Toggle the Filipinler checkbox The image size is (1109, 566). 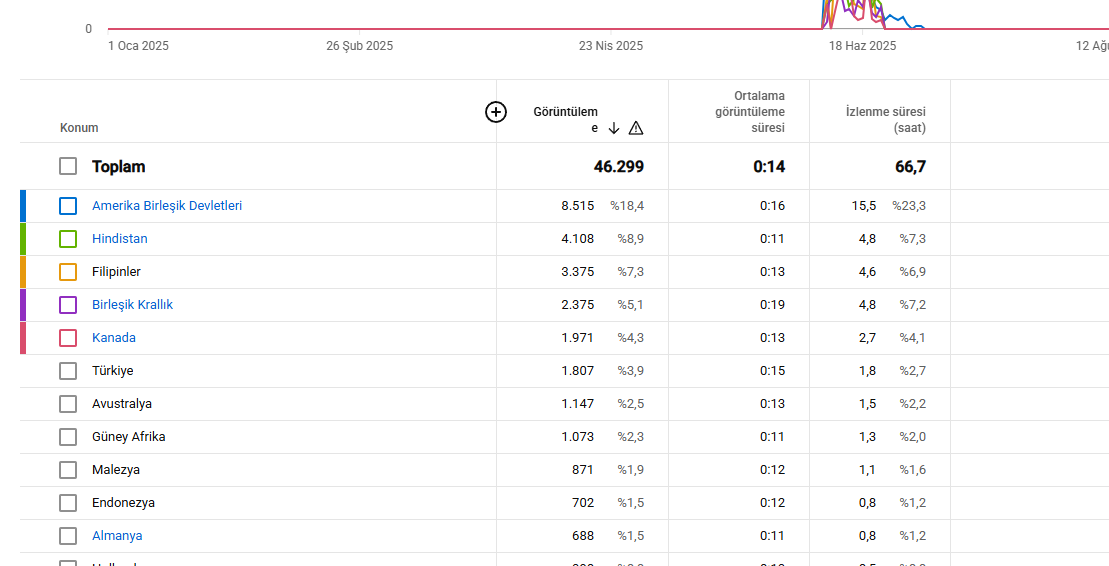(x=68, y=272)
